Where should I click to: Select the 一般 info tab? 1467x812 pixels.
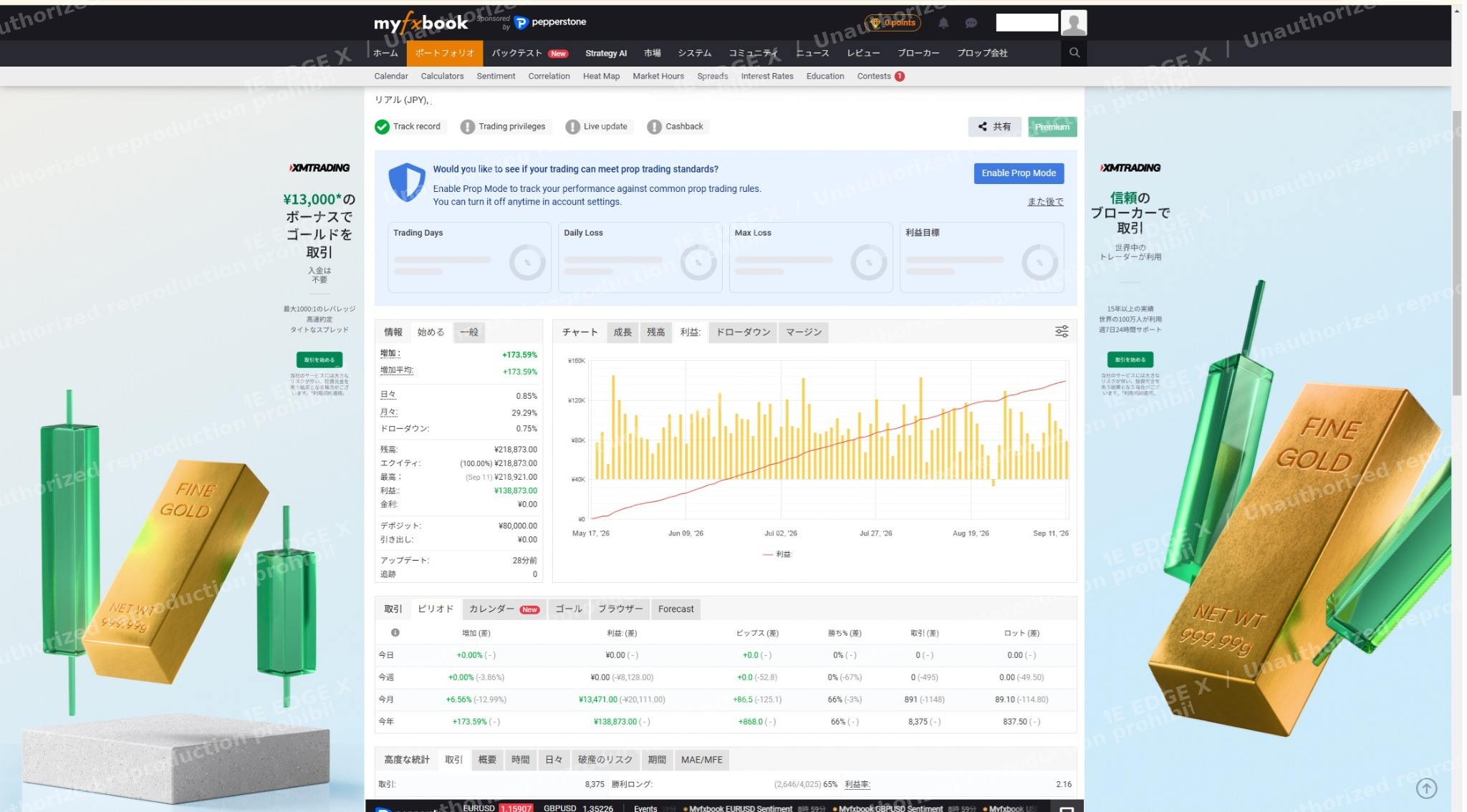[468, 332]
